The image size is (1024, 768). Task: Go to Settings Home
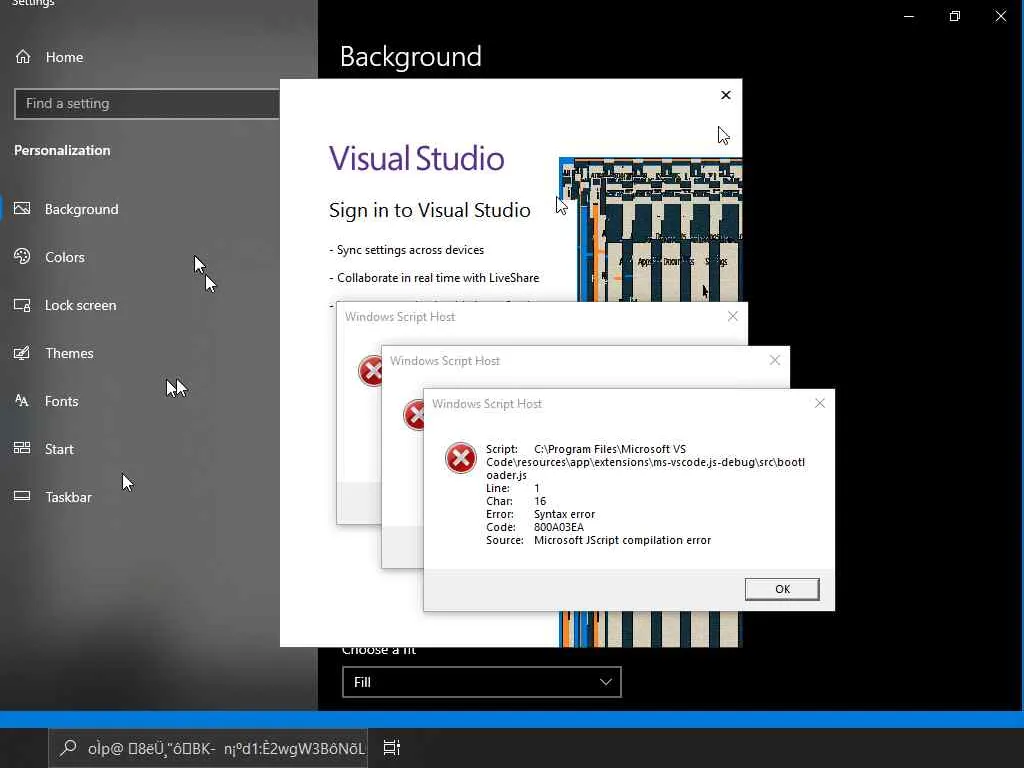point(50,57)
